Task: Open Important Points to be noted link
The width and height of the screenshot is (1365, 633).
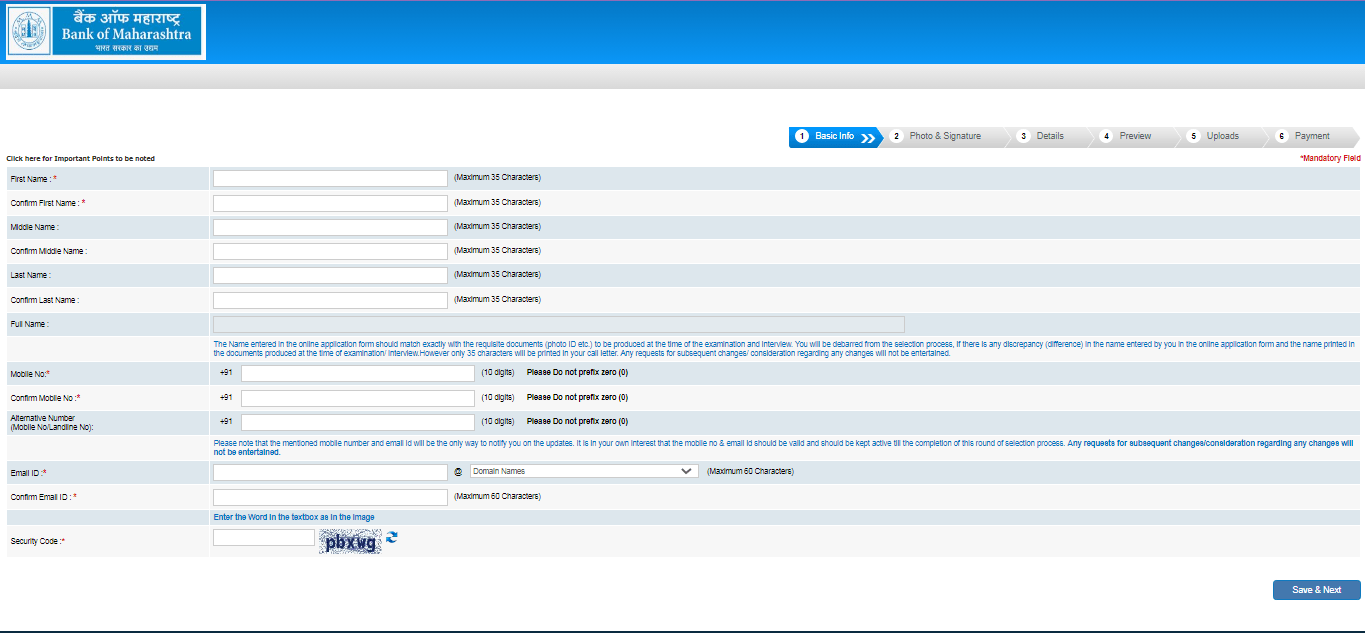Action: point(81,159)
